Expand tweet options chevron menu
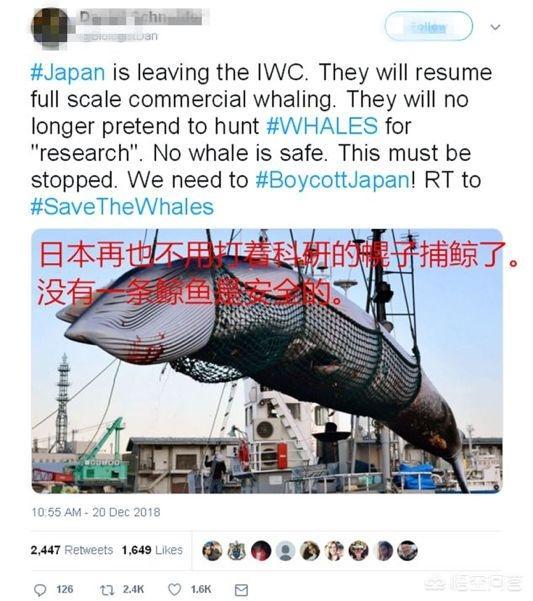The image size is (533, 601). [x=495, y=27]
